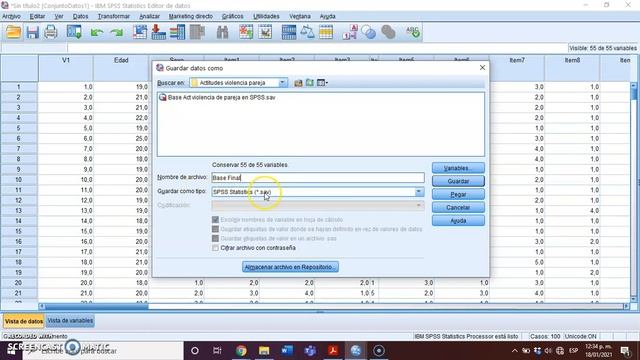Click the Variables info toolbar icon
The width and height of the screenshot is (640, 360).
177,32
